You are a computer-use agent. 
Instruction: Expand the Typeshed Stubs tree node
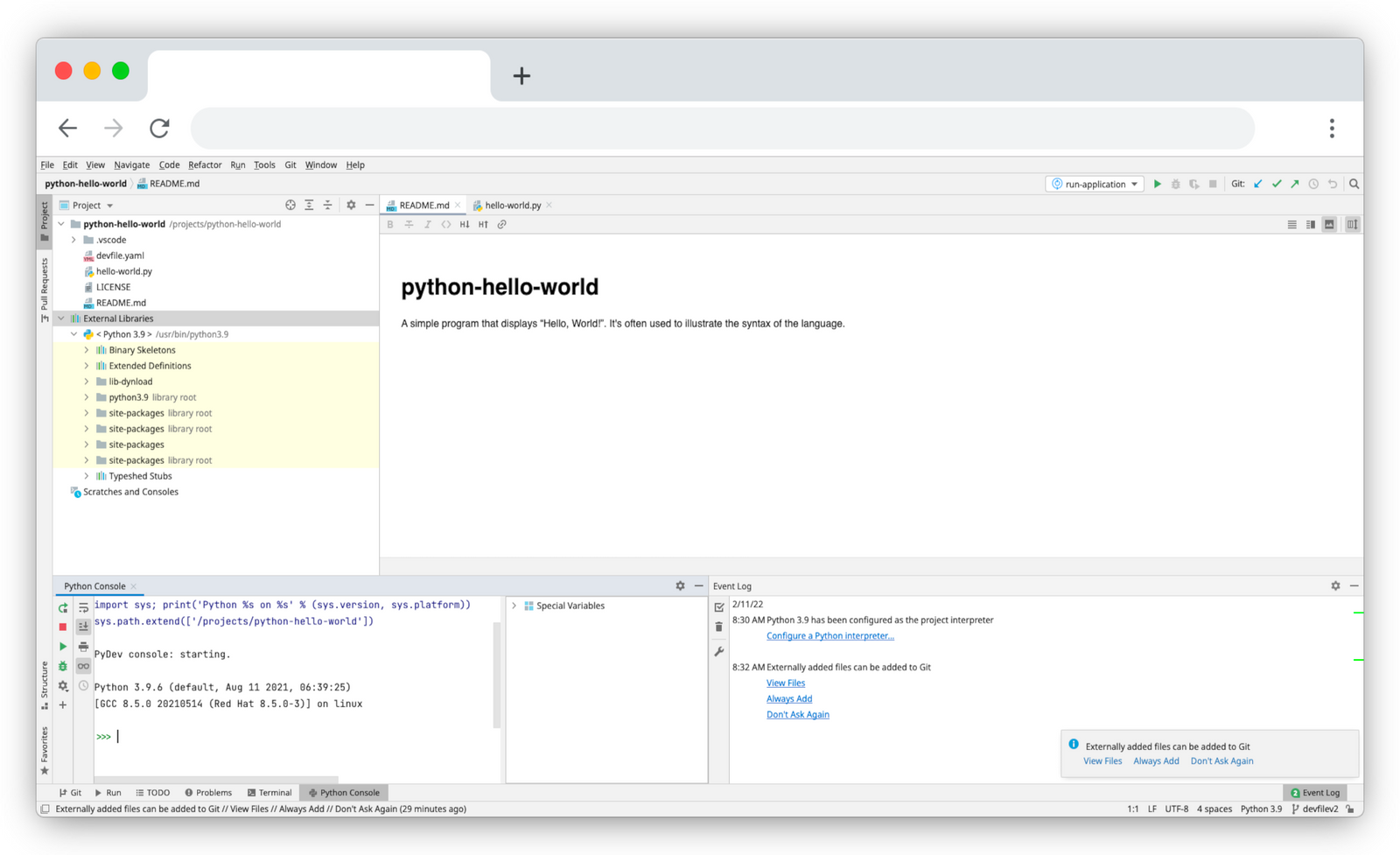tap(87, 475)
